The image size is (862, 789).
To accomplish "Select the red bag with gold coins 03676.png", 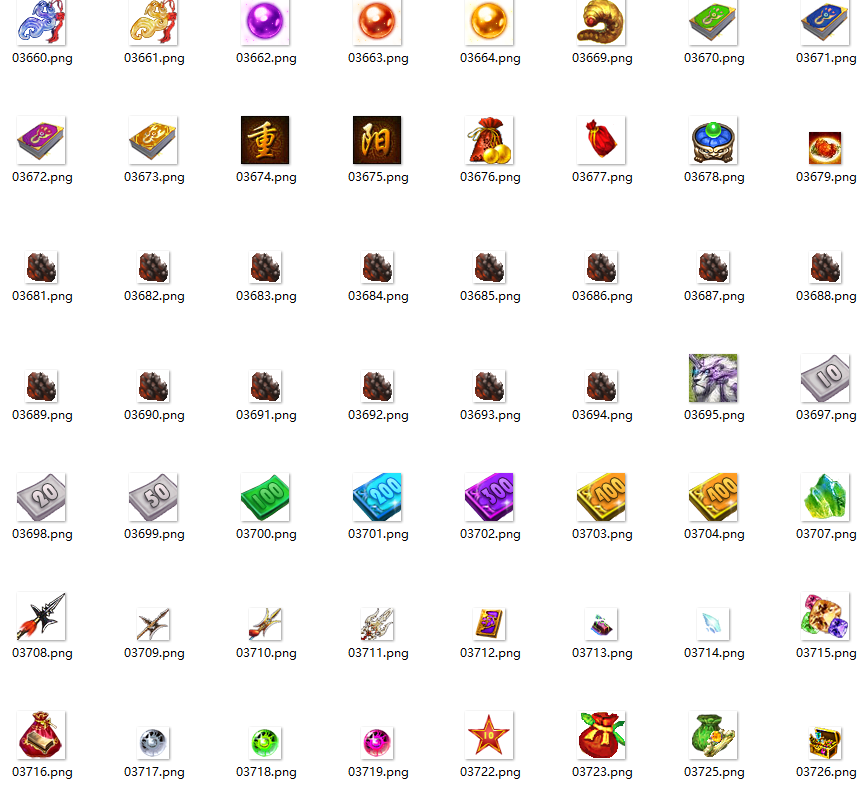I will tap(489, 140).
